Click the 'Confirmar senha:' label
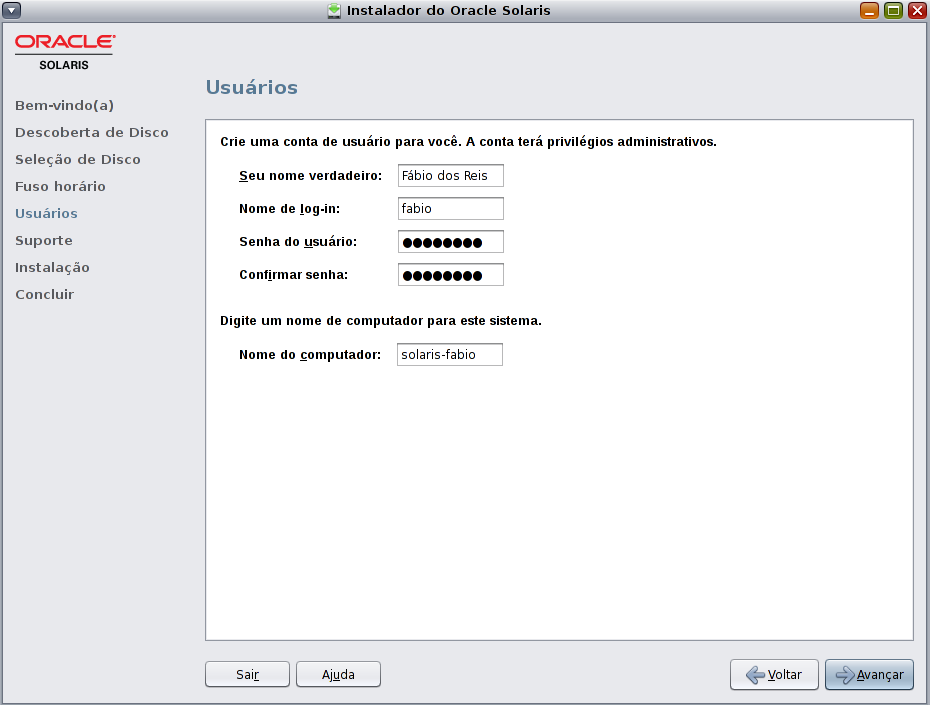 [294, 275]
